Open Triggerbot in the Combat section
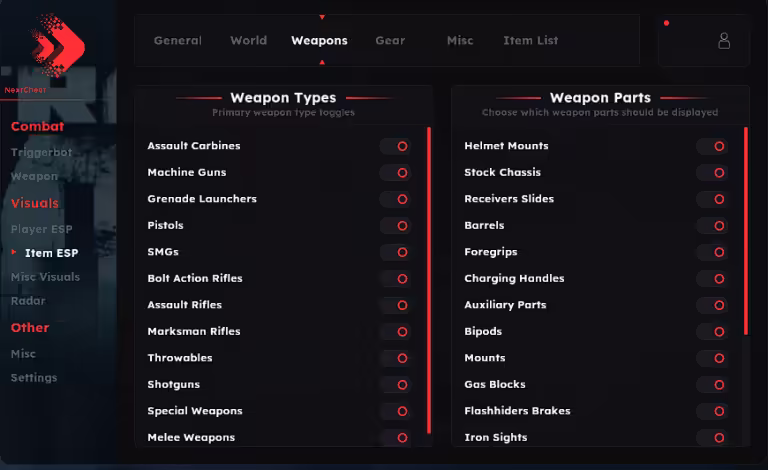Screen dimensions: 768x470 (41, 153)
